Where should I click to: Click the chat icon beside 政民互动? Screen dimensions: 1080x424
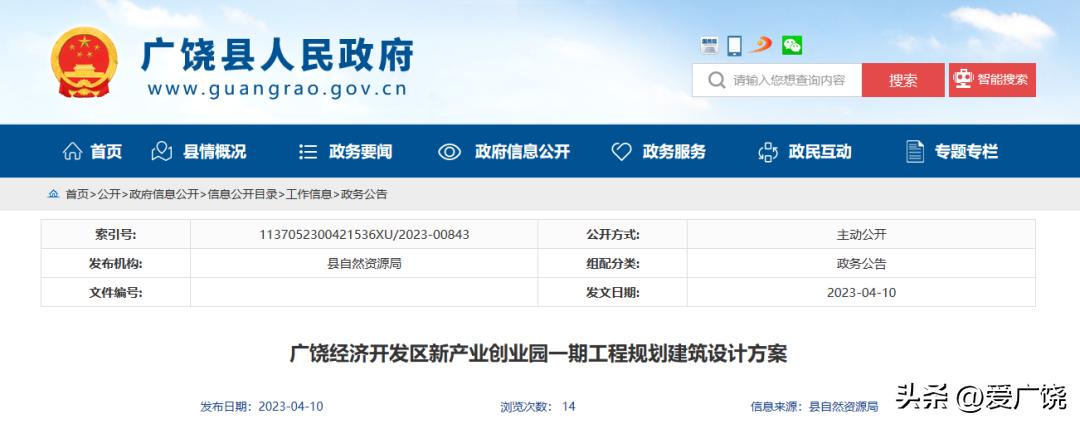pyautogui.click(x=768, y=151)
